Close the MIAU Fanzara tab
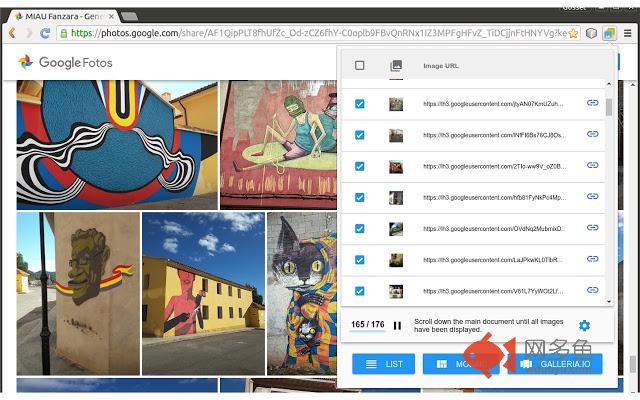The height and width of the screenshot is (400, 640). [x=111, y=16]
